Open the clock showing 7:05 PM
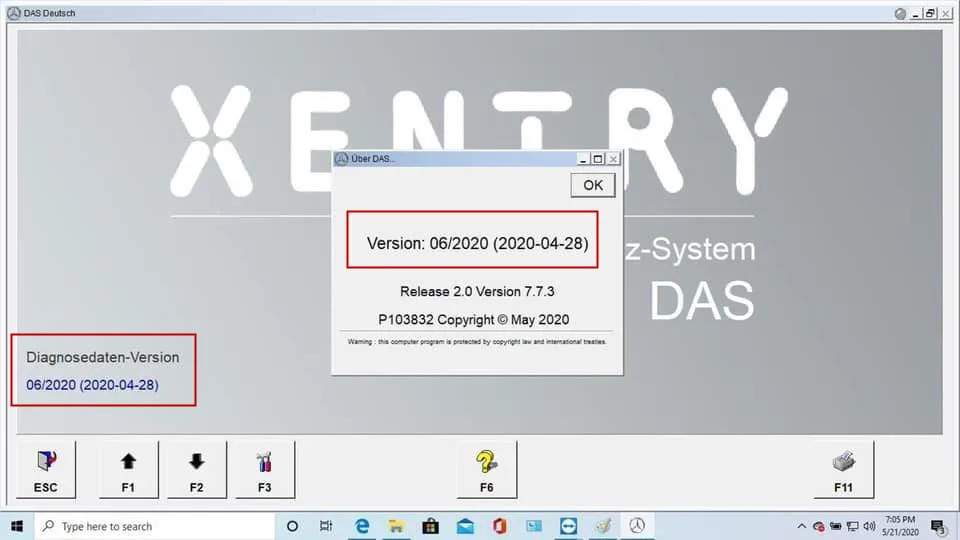 900,526
